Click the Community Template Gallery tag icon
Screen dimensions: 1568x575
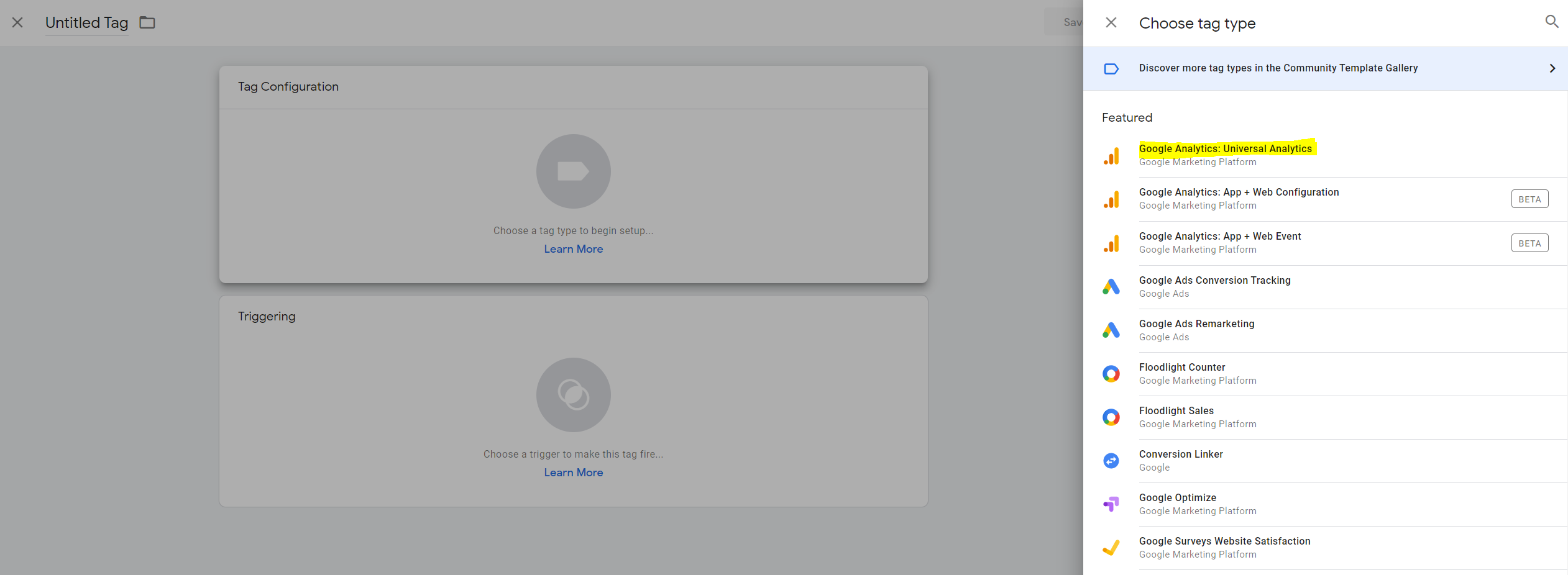(1111, 69)
